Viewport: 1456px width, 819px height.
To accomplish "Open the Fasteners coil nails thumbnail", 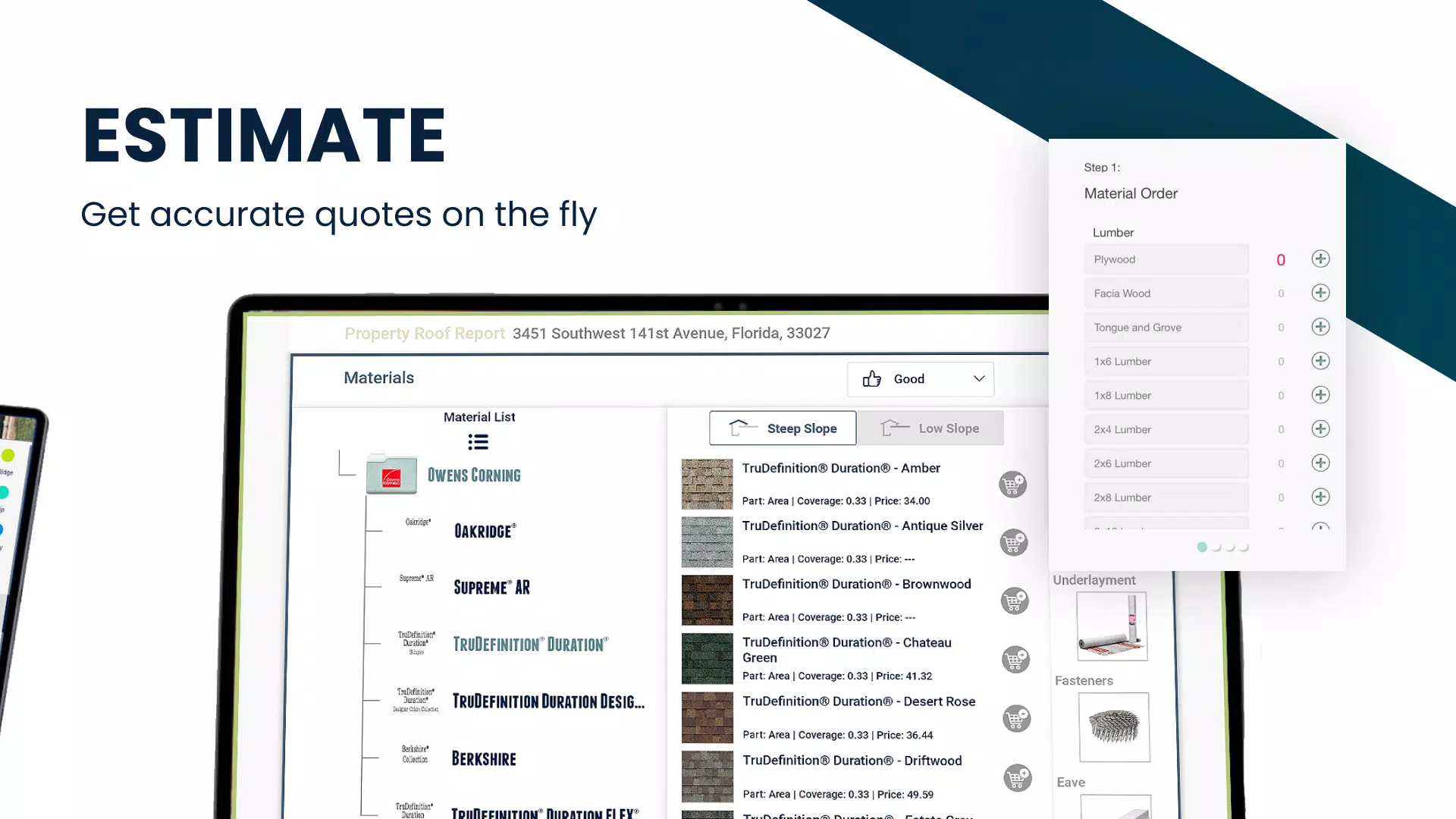I will [1114, 727].
